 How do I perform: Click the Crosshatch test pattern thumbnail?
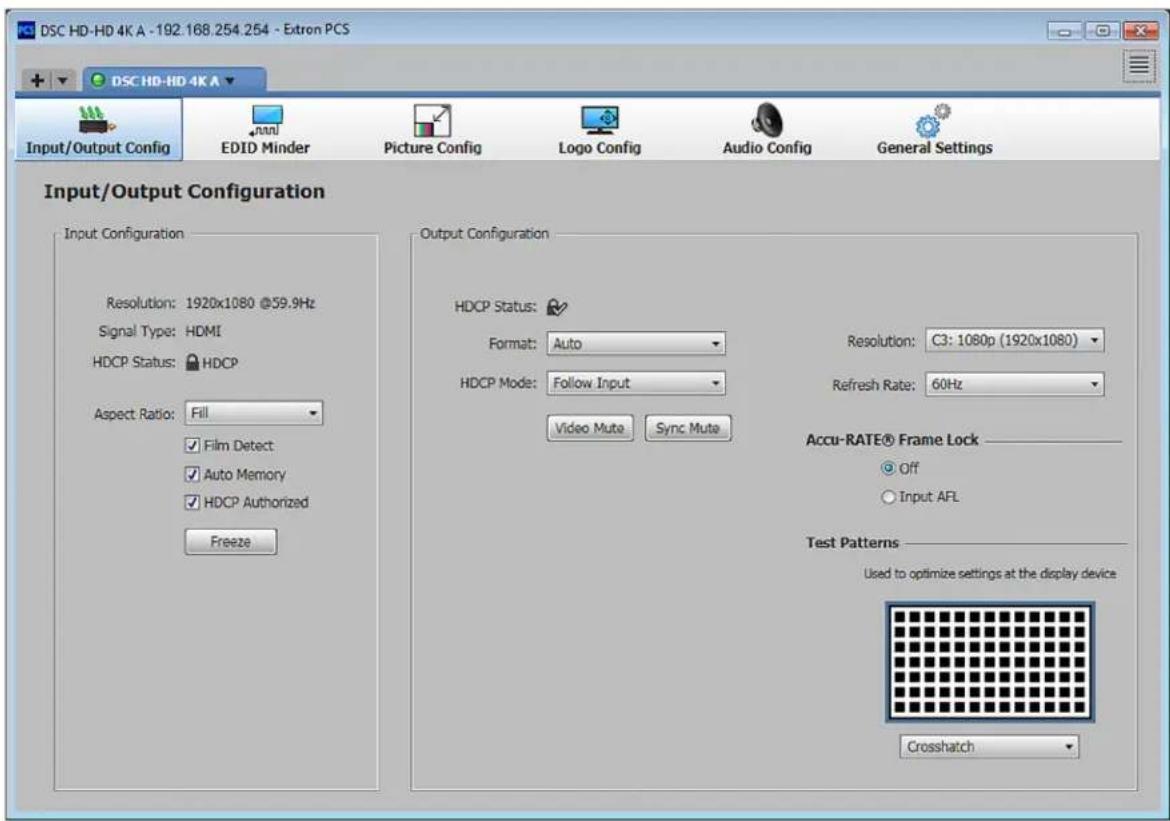click(x=989, y=661)
